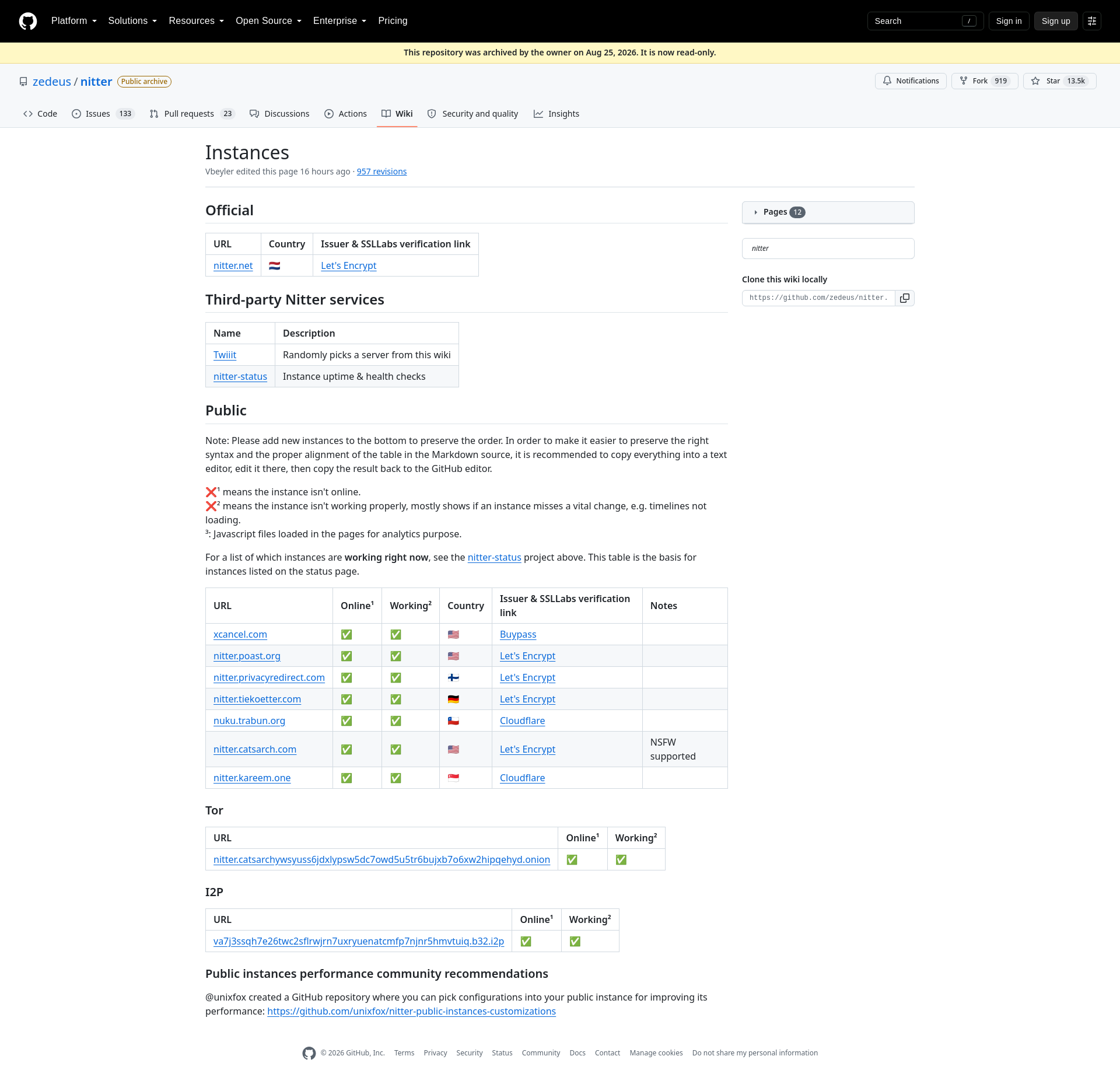Open Cloudflare link for nuku.trabun.org
The height and width of the screenshot is (1084, 1120).
click(522, 721)
